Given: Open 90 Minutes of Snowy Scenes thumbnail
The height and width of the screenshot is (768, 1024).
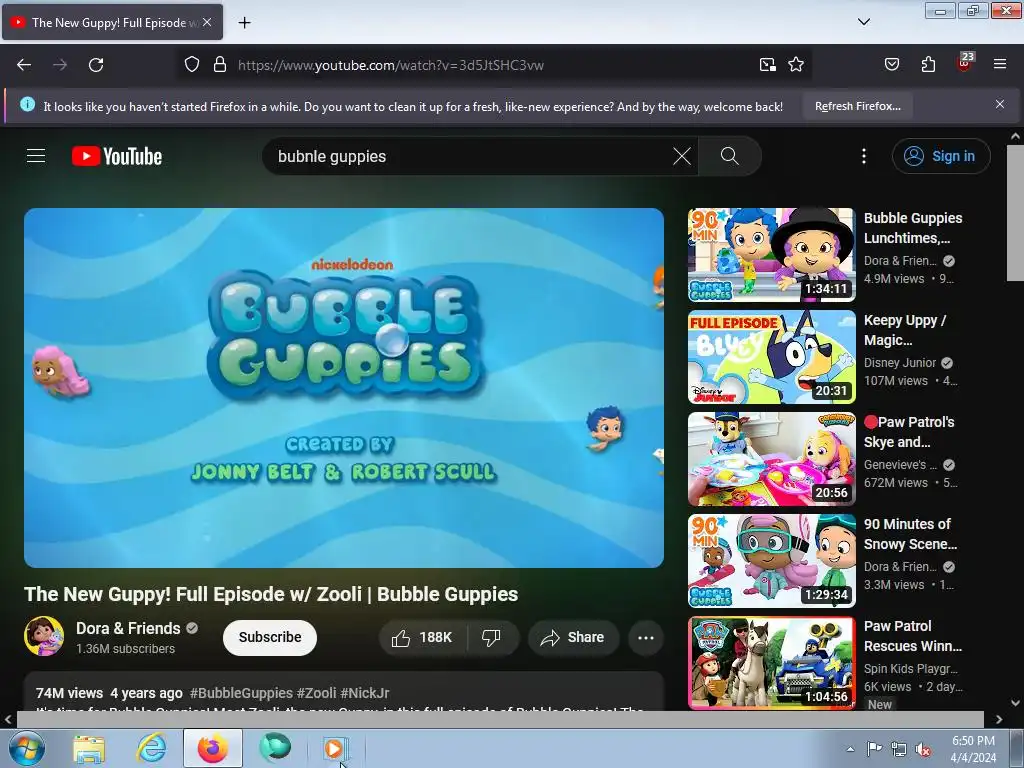Looking at the screenshot, I should (771, 560).
